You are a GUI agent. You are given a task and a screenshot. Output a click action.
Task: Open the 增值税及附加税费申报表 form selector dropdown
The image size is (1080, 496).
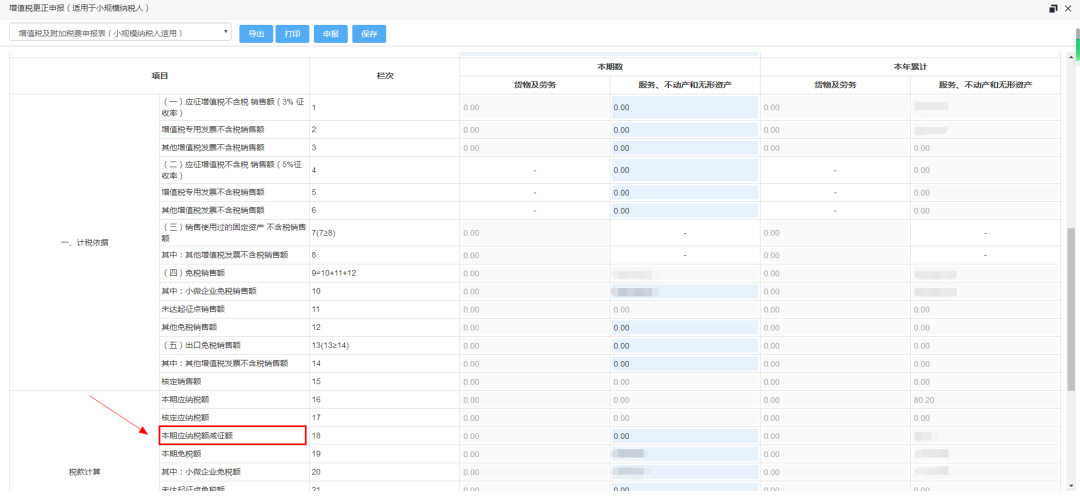point(121,32)
